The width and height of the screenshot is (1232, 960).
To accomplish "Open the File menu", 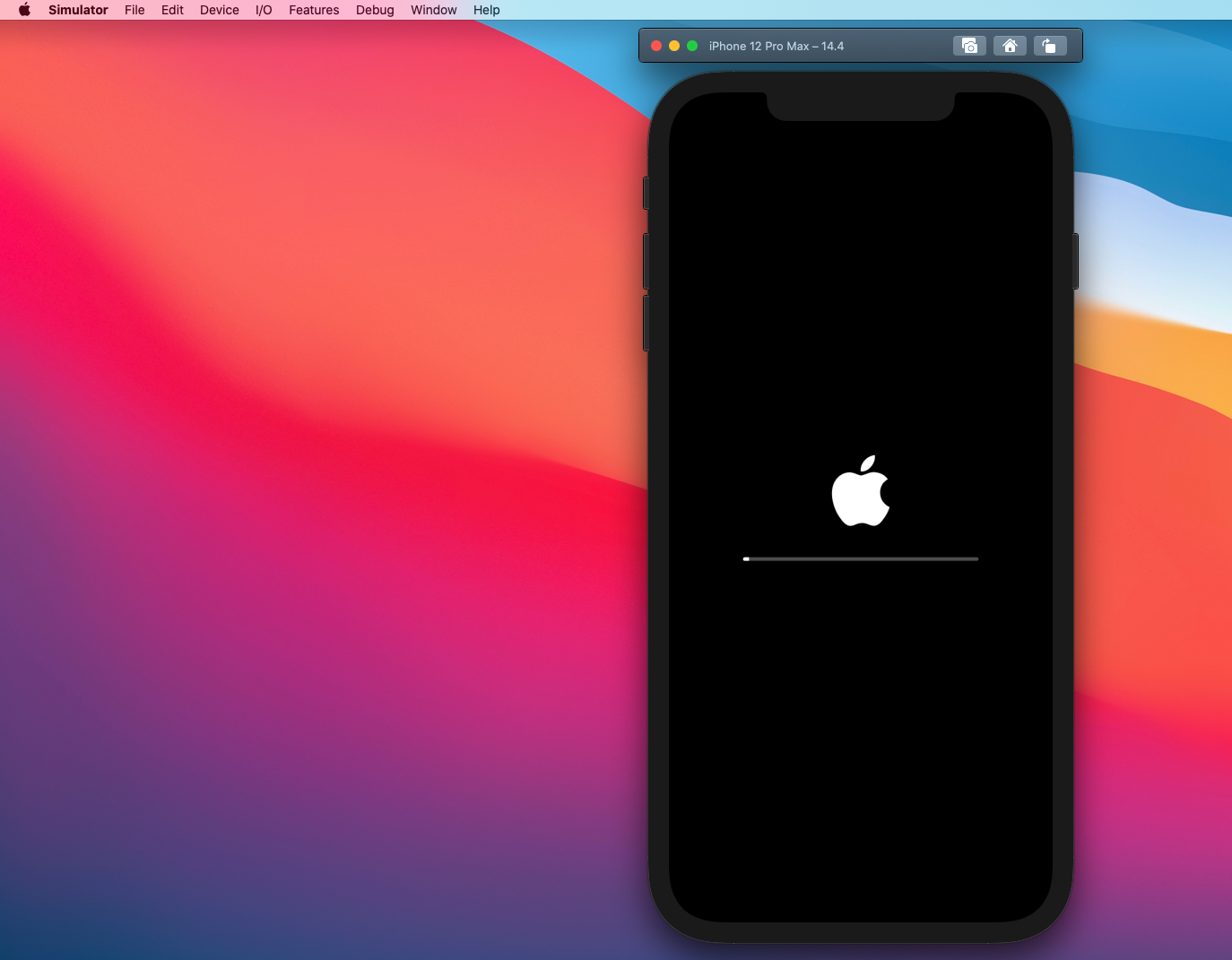I will pos(134,10).
